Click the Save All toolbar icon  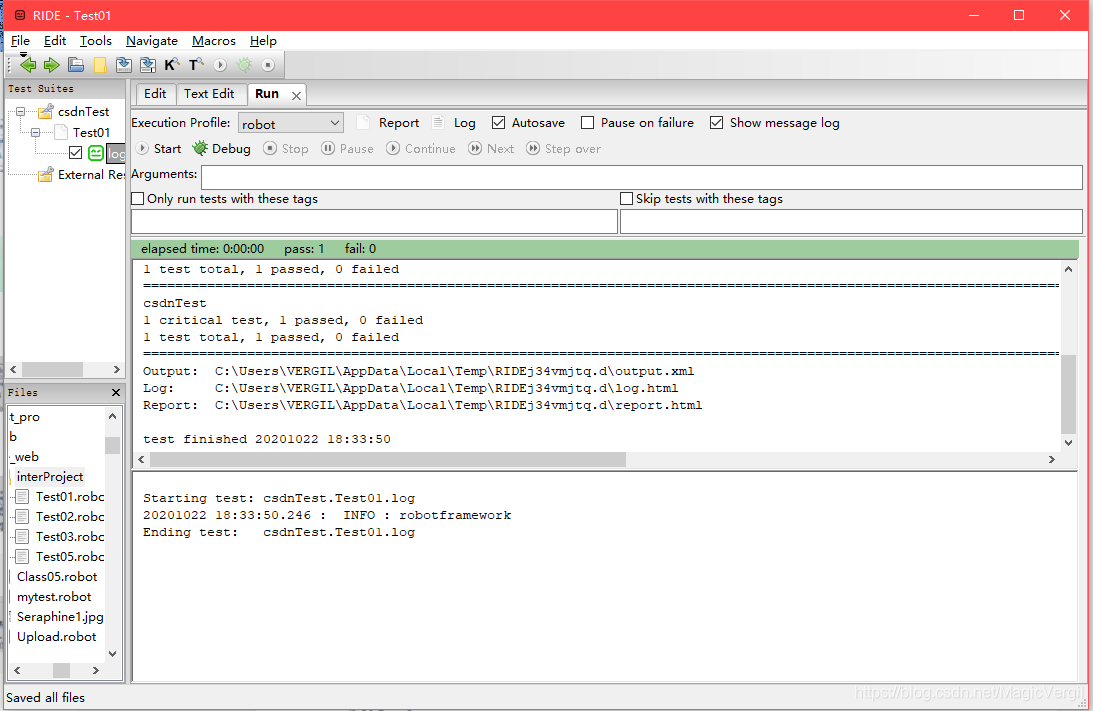[148, 65]
